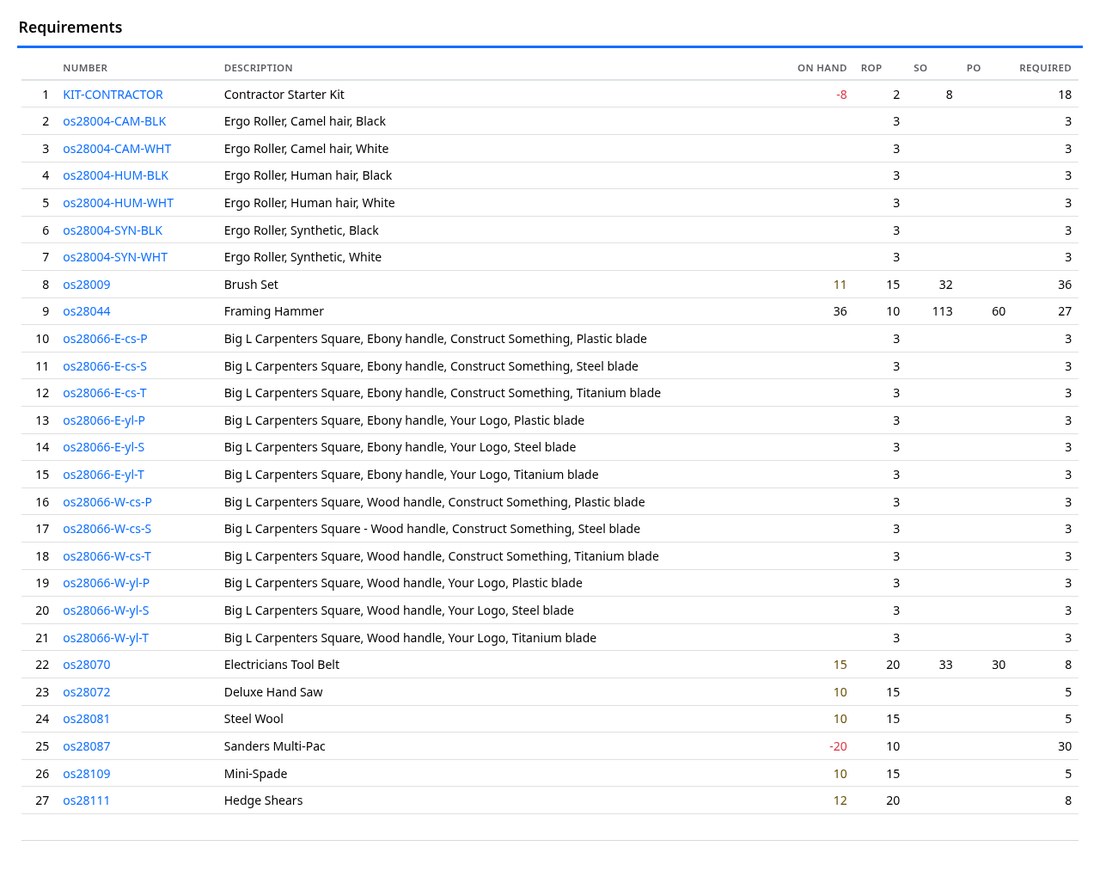Open the os28111 Hedge Shears link
This screenshot has width=1100, height=883.
(x=86, y=801)
